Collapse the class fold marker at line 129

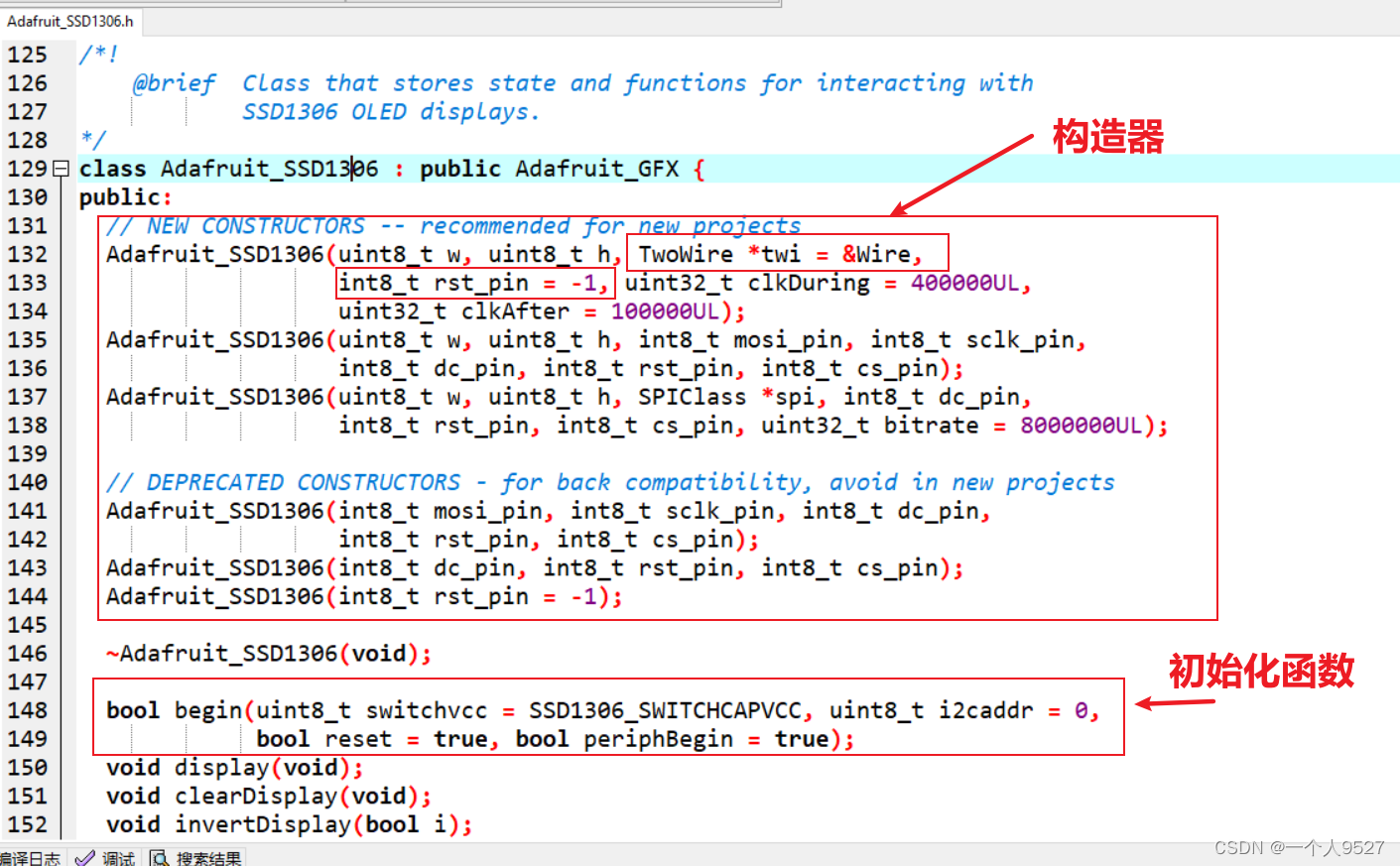tap(61, 169)
